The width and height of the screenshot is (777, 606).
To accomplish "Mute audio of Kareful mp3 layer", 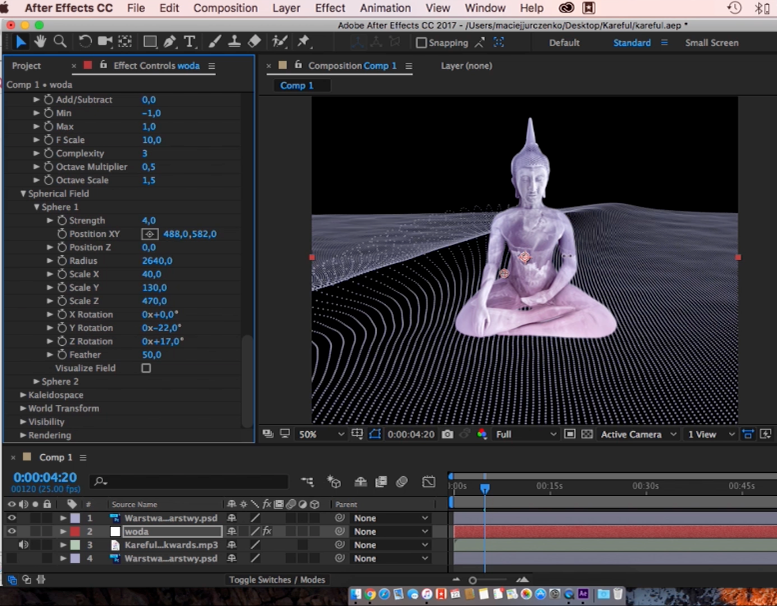I will [23, 545].
